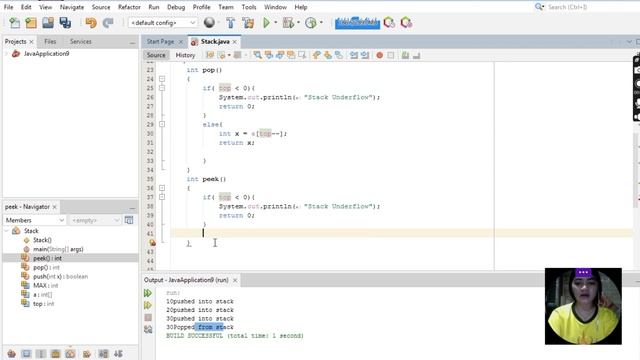The width and height of the screenshot is (640, 360).
Task: Click the grey globe browser icon in the toolbar
Action: tap(209, 23)
